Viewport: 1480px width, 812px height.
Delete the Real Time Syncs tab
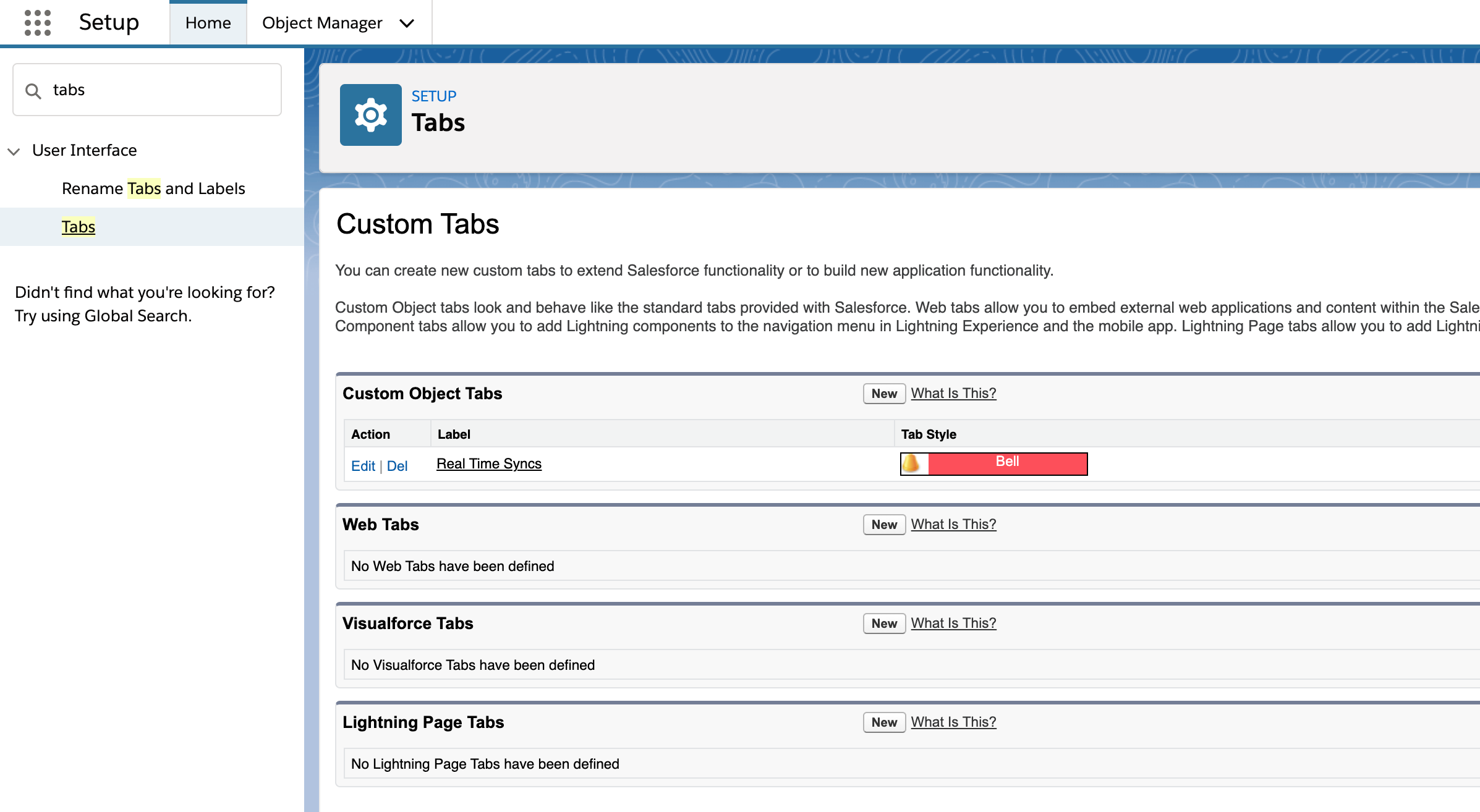(x=397, y=466)
